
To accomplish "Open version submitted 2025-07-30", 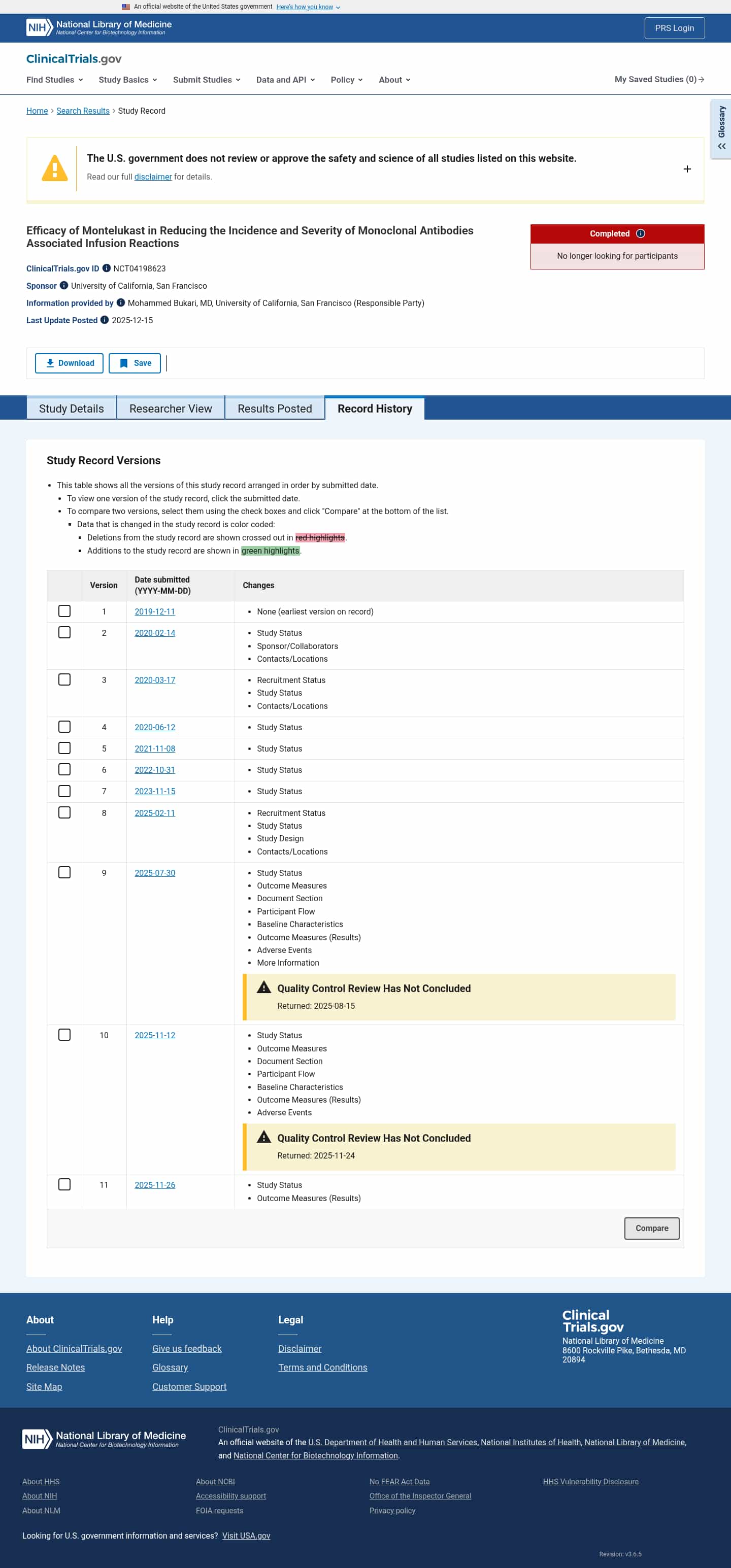I will coord(155,873).
